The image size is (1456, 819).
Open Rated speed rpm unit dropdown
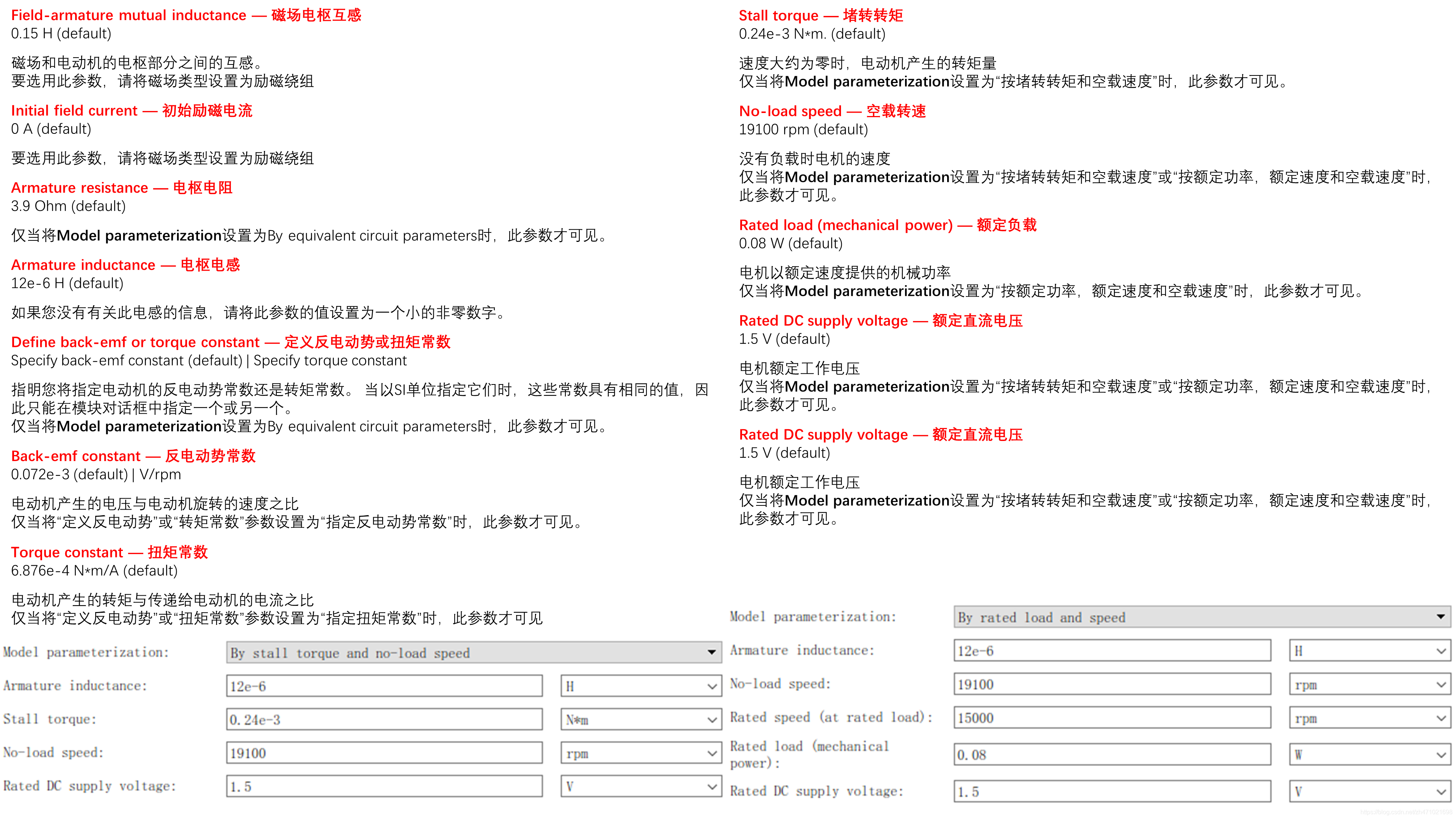point(1370,718)
